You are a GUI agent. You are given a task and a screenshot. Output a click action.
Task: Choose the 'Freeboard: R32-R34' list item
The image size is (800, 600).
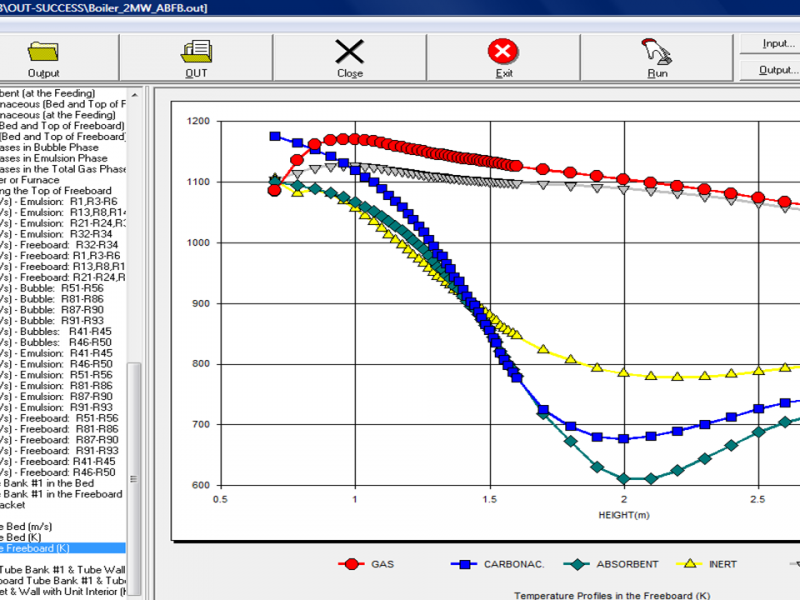(x=60, y=245)
